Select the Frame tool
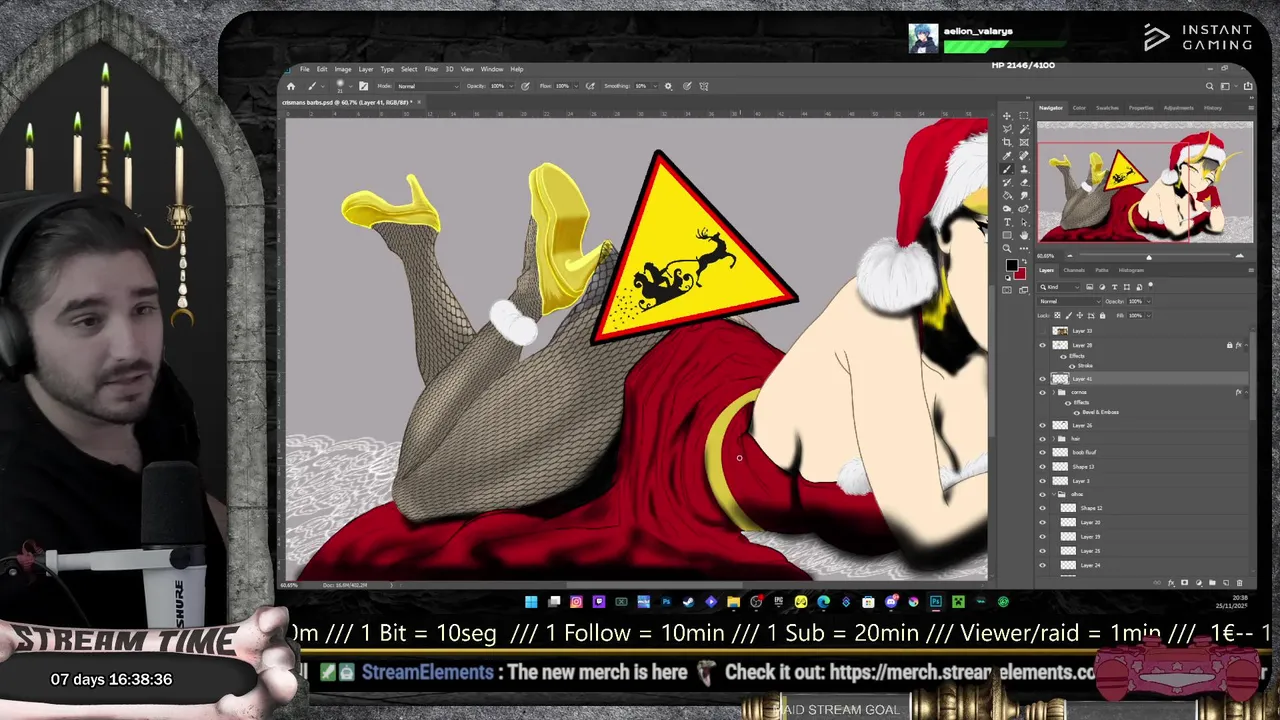Viewport: 1280px width, 720px height. tap(1024, 142)
